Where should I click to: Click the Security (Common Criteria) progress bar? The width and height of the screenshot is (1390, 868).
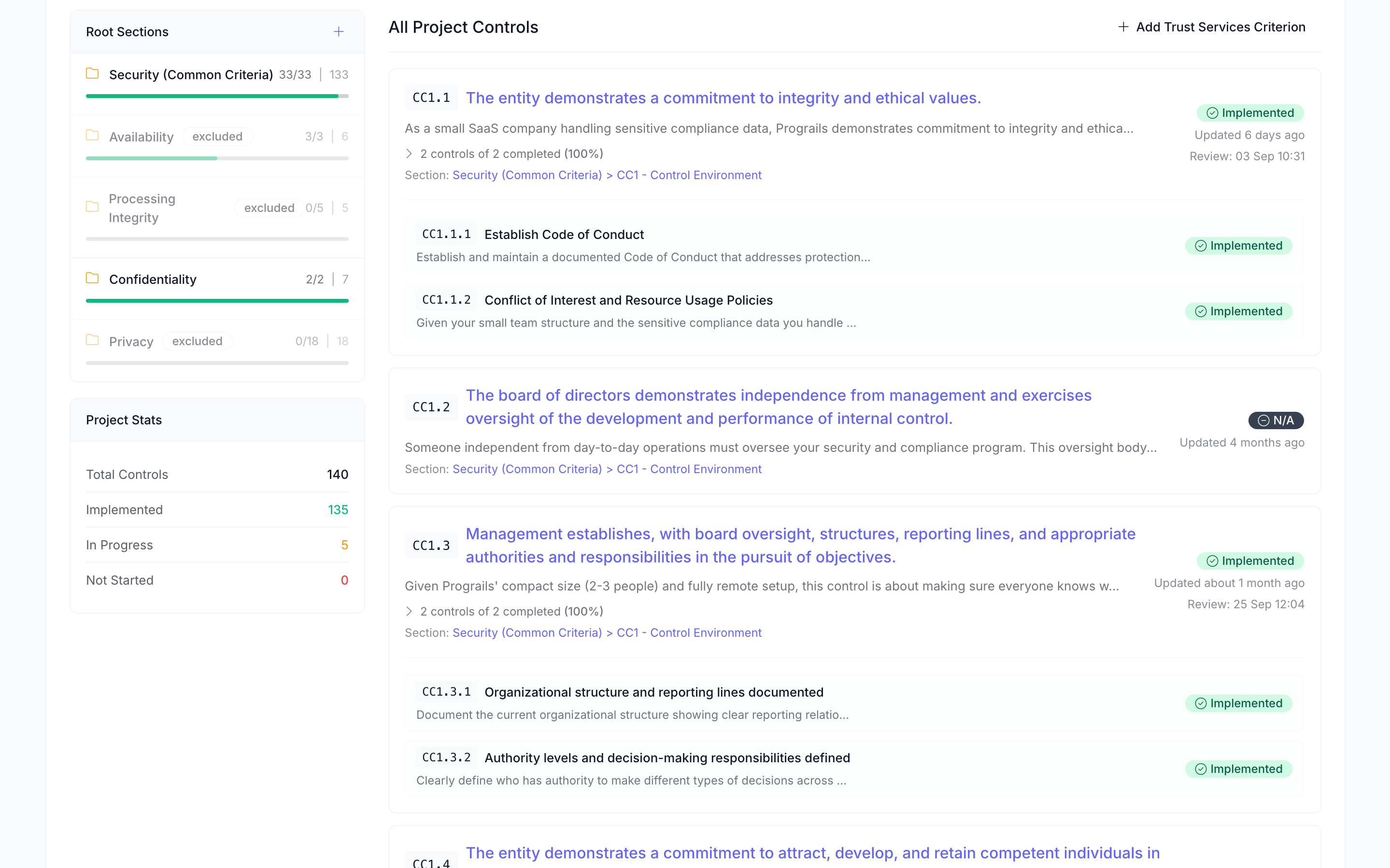point(217,96)
